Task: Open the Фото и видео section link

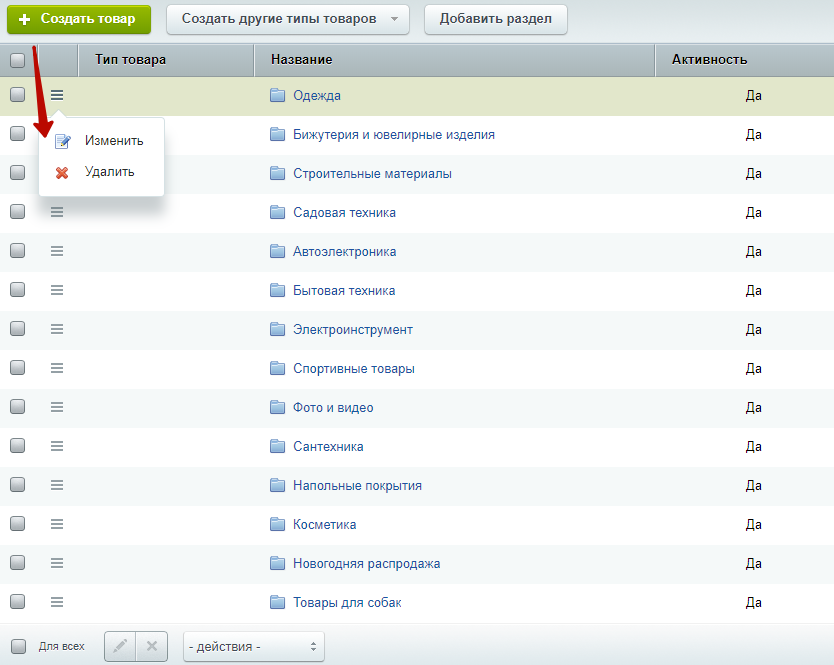Action: [x=333, y=408]
